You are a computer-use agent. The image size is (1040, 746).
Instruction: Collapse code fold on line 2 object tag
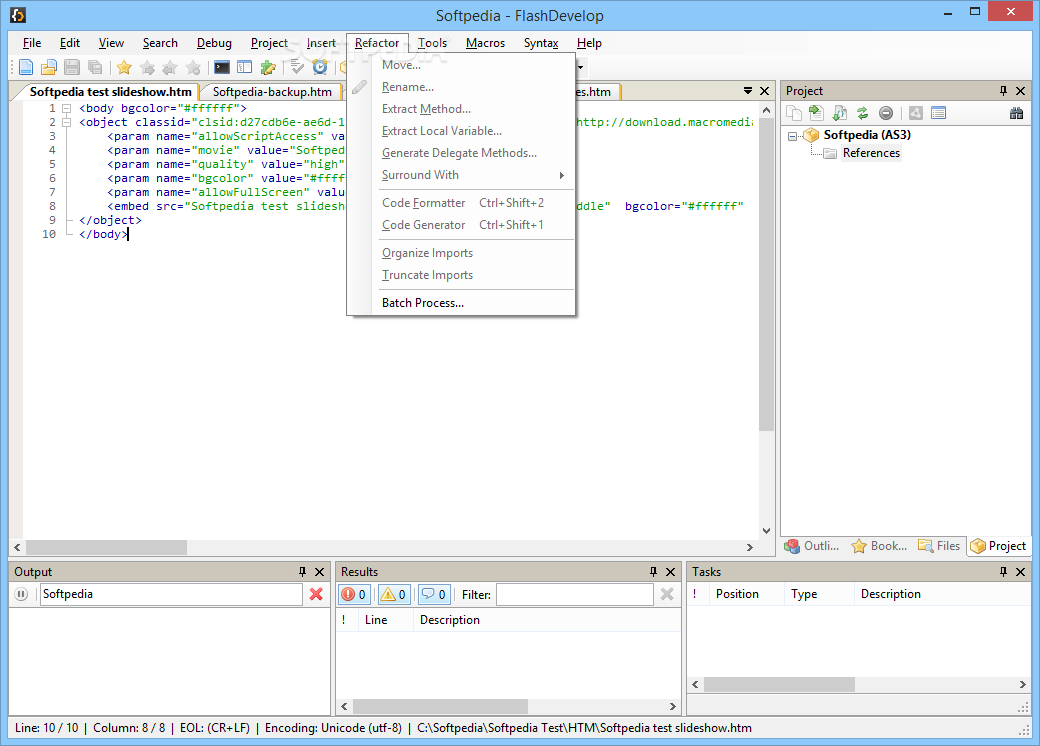pyautogui.click(x=66, y=122)
